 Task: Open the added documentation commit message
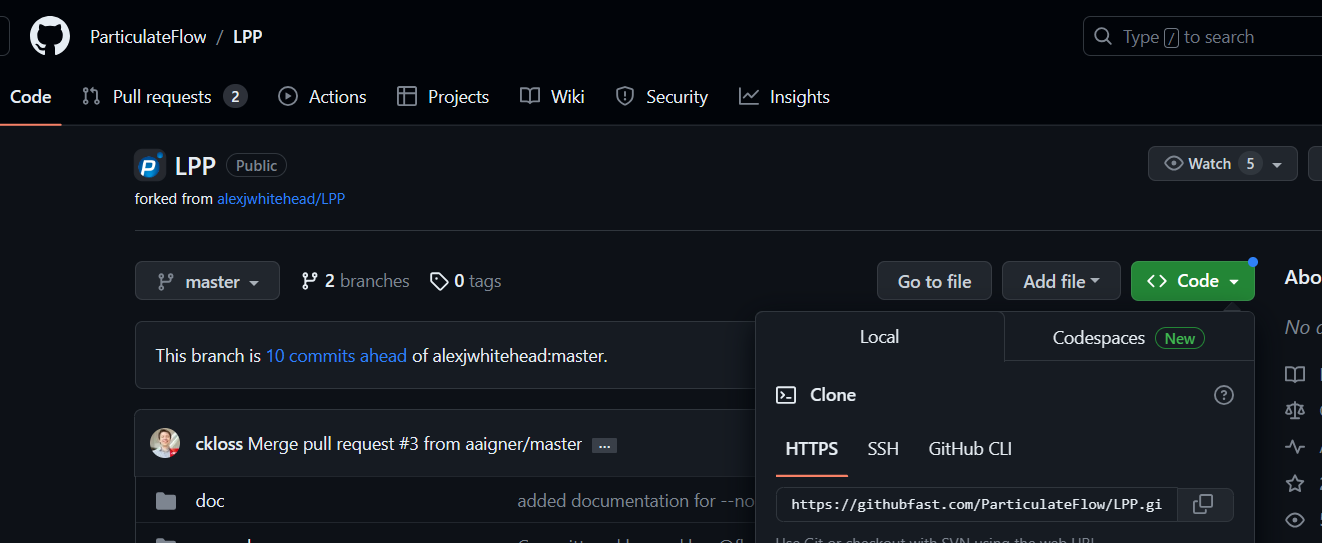[x=635, y=501]
